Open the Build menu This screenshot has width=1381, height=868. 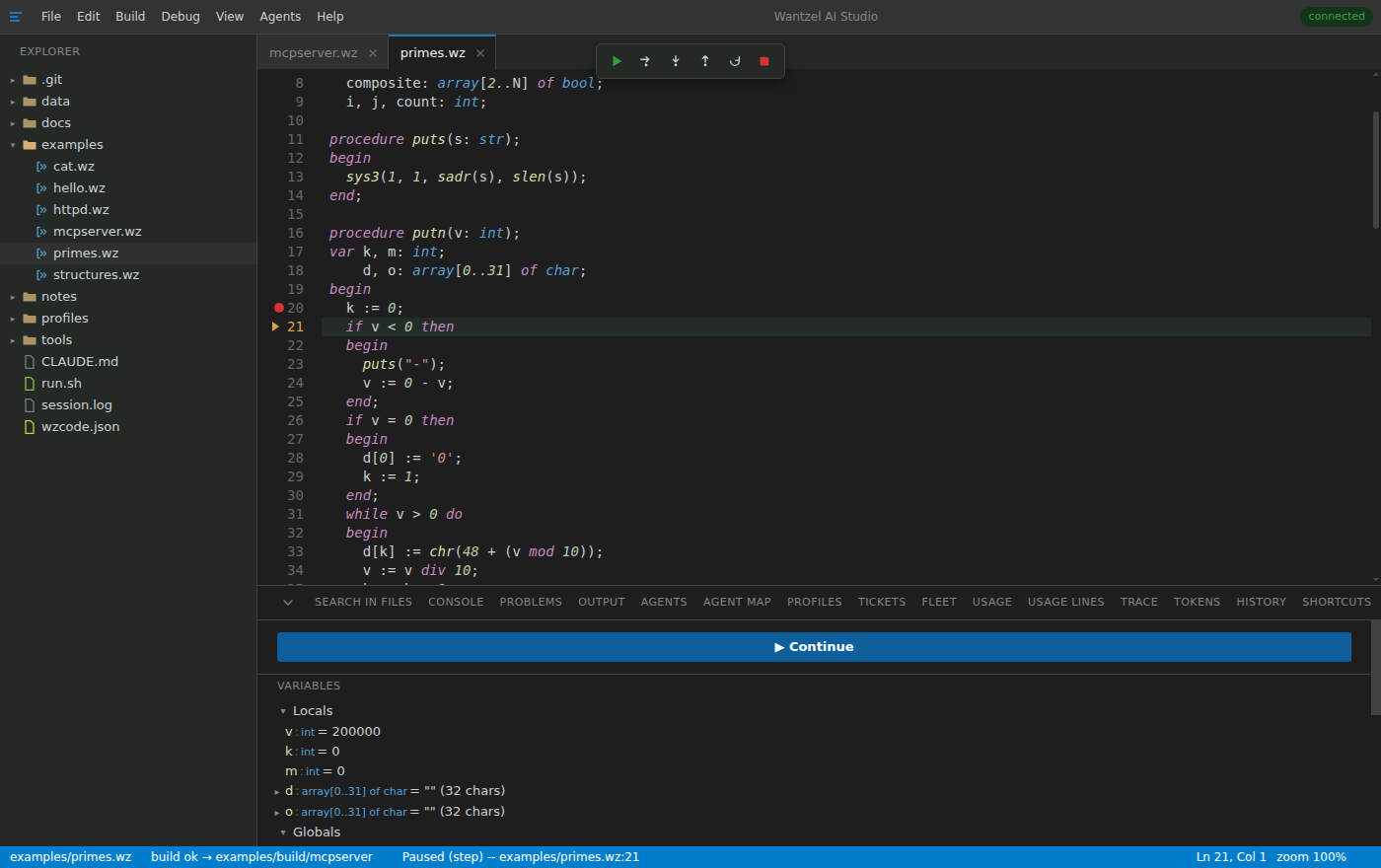130,17
